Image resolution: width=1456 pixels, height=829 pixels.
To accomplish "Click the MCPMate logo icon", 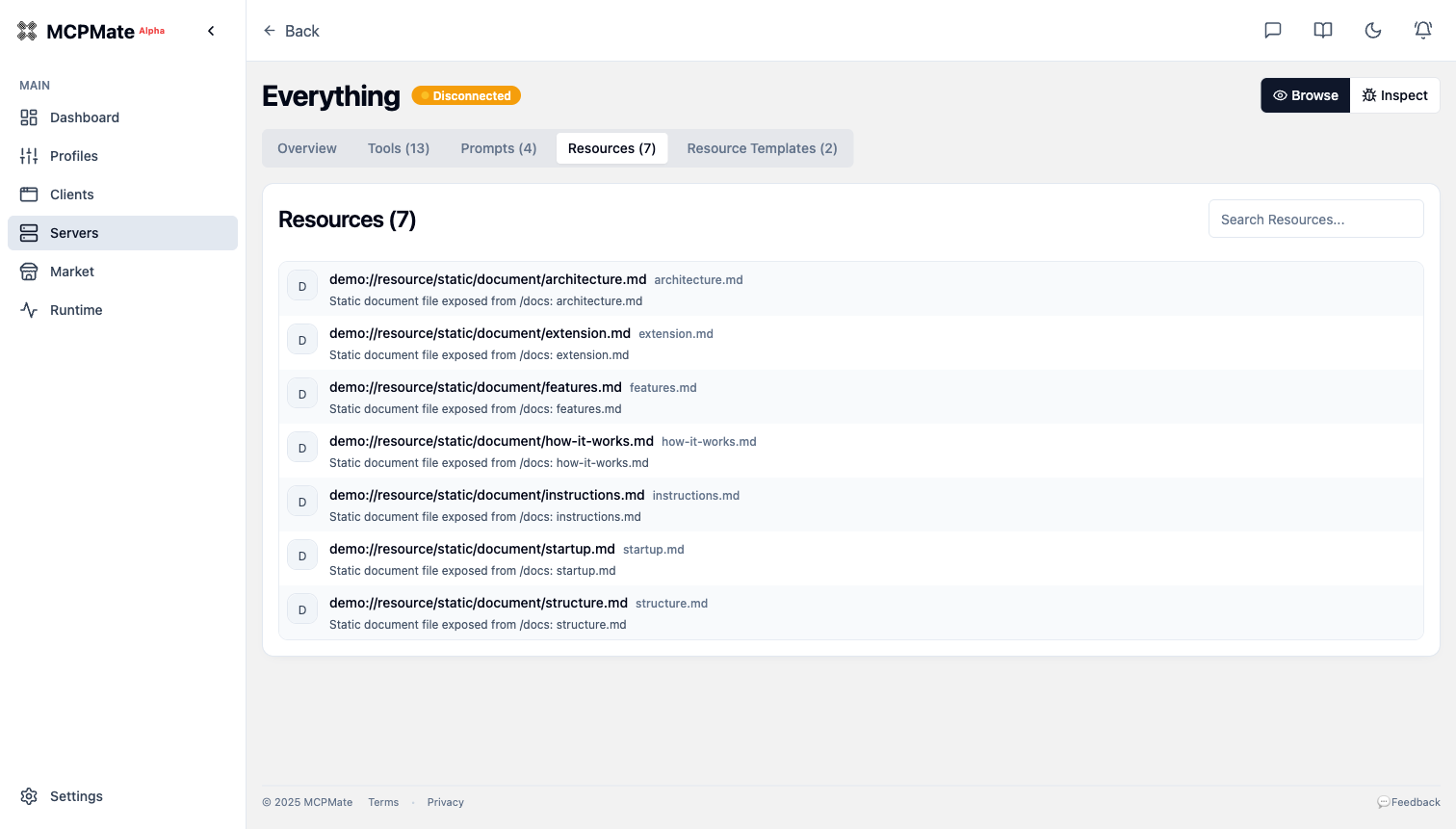I will tap(27, 31).
